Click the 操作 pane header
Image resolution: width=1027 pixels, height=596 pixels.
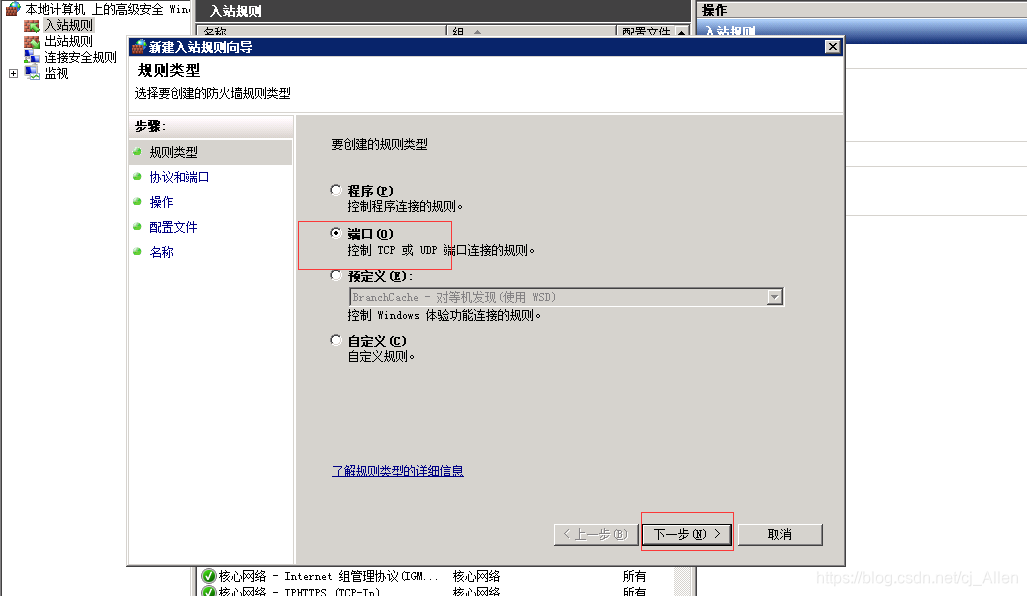pos(862,9)
